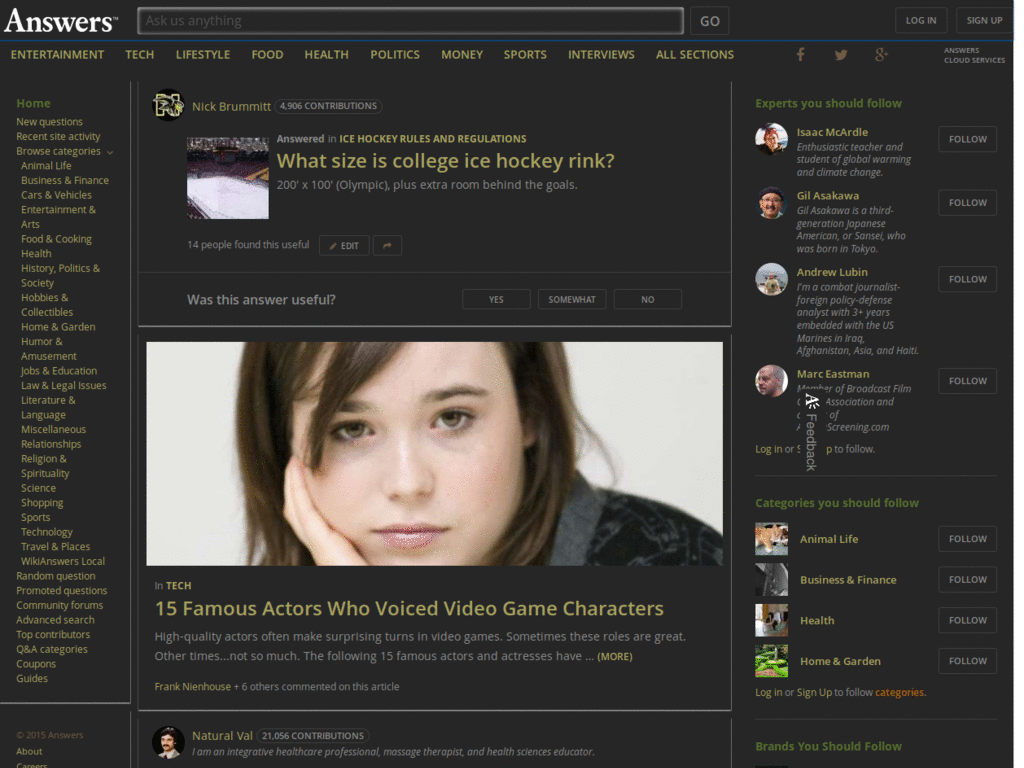Open the Google Plus icon
This screenshot has height=768, width=1024.
881,55
